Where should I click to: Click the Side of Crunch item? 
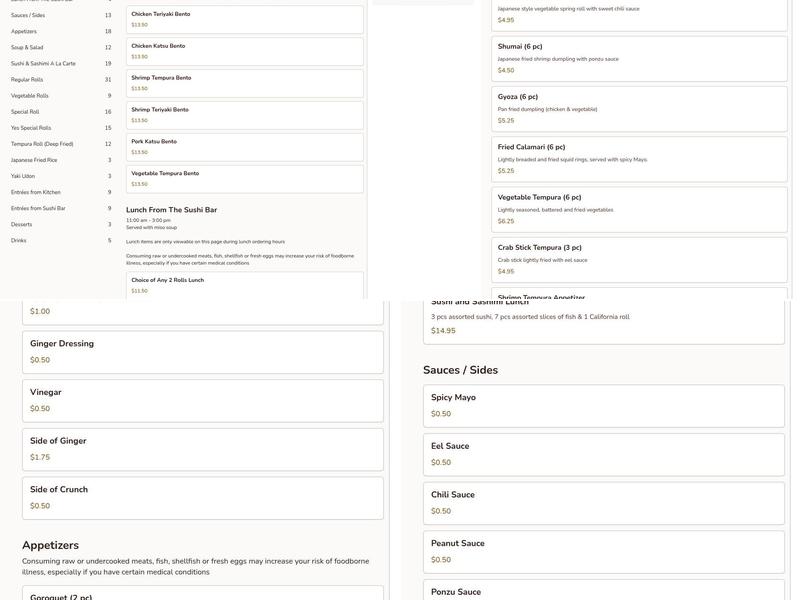point(202,498)
